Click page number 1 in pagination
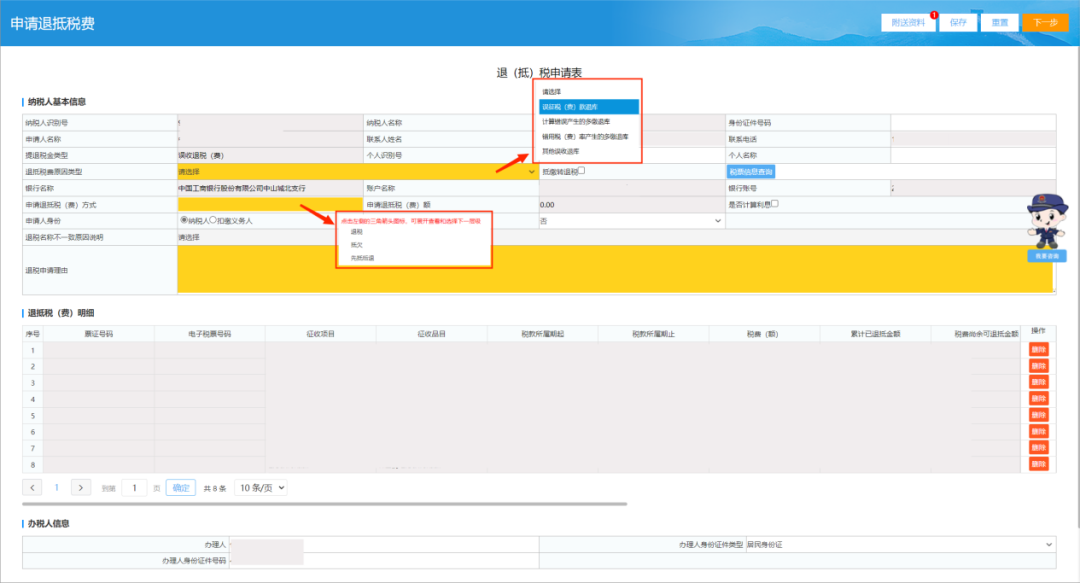The image size is (1080, 583). coord(56,488)
